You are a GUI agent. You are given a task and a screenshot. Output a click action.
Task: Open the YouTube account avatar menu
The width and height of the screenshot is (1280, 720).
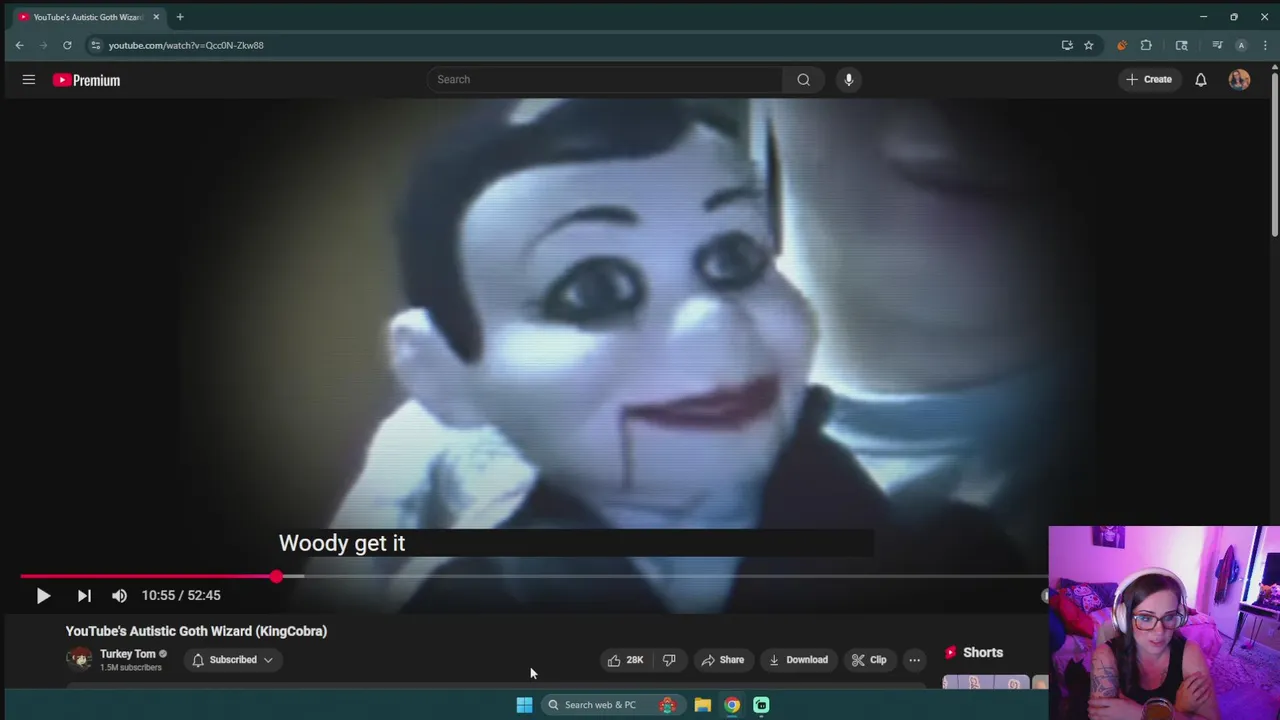click(1239, 80)
